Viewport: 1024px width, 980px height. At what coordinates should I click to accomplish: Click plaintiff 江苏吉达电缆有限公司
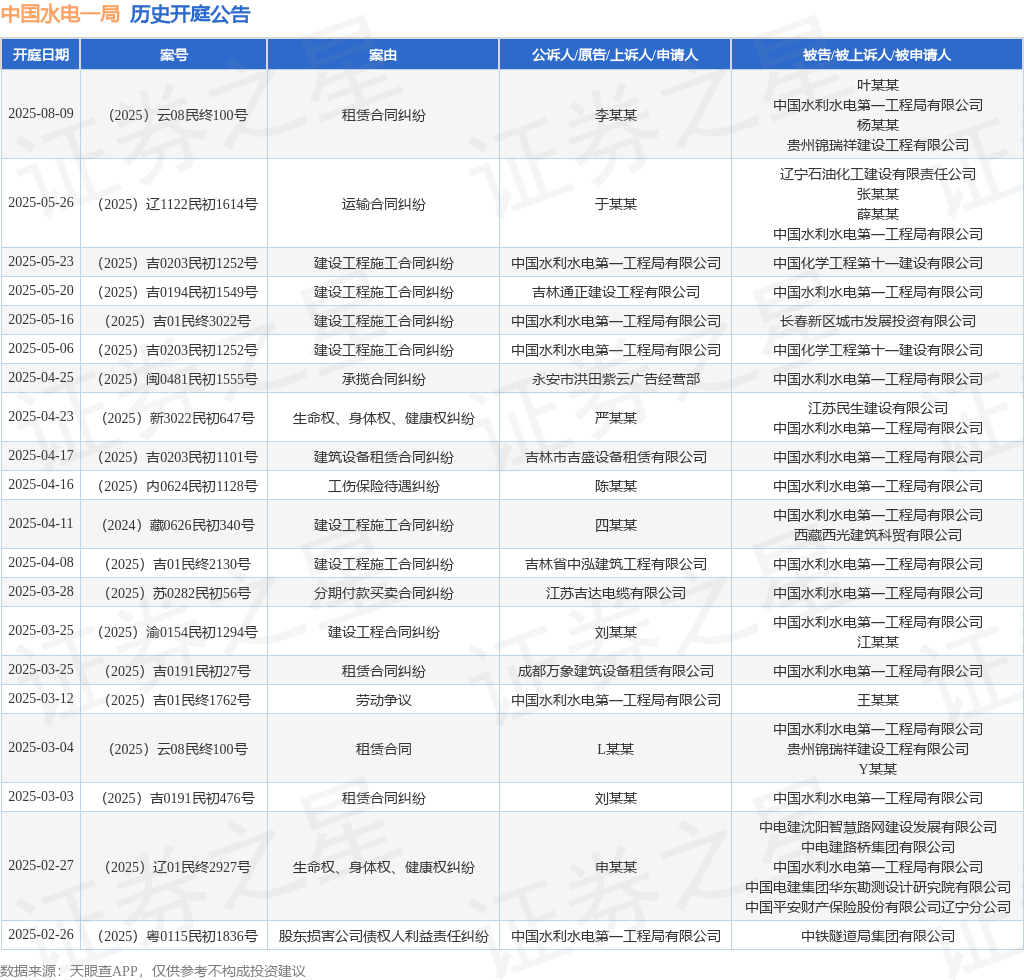point(615,593)
